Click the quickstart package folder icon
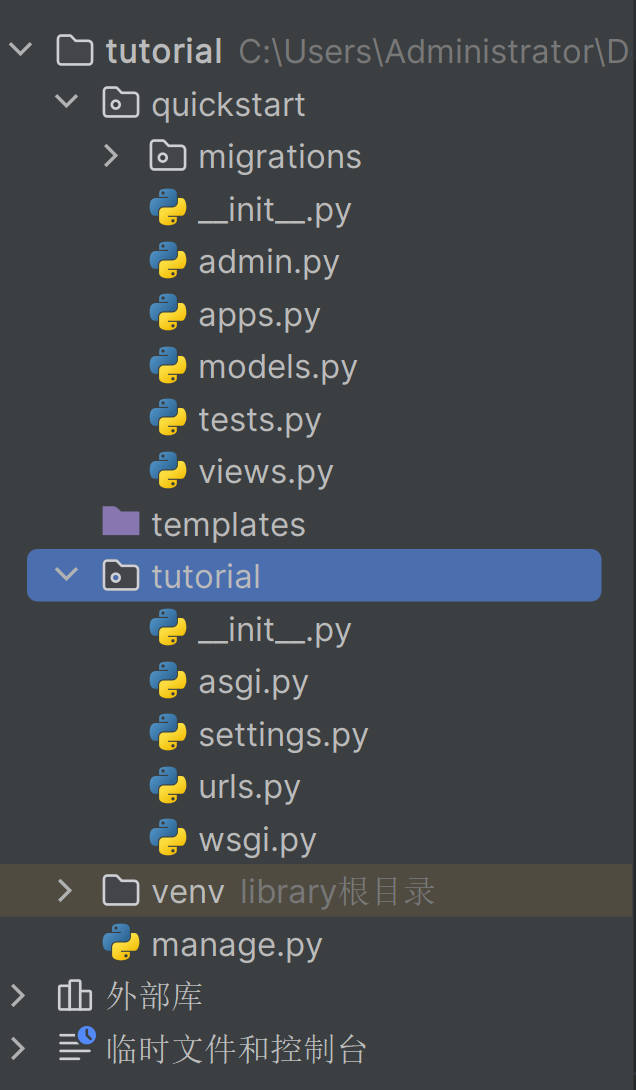 (x=120, y=104)
